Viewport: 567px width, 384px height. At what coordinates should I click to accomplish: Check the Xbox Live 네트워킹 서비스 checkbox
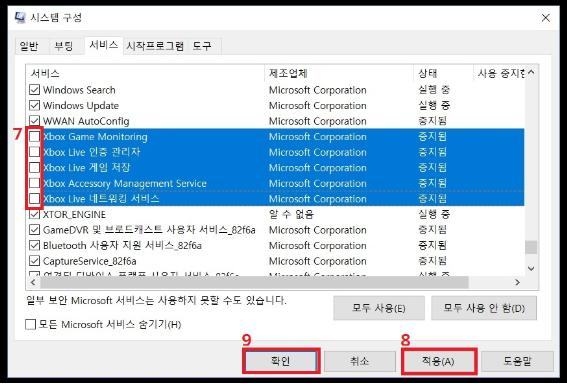pyautogui.click(x=34, y=199)
